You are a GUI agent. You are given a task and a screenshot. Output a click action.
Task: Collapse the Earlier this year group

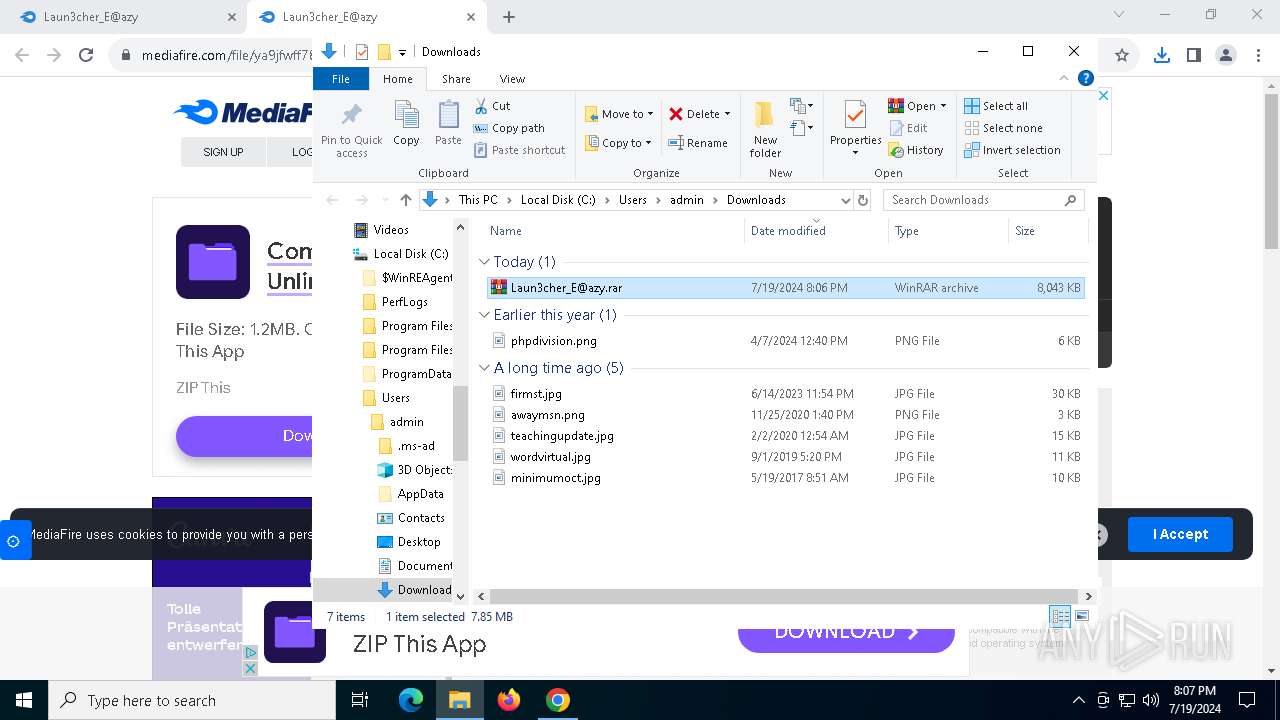click(484, 315)
